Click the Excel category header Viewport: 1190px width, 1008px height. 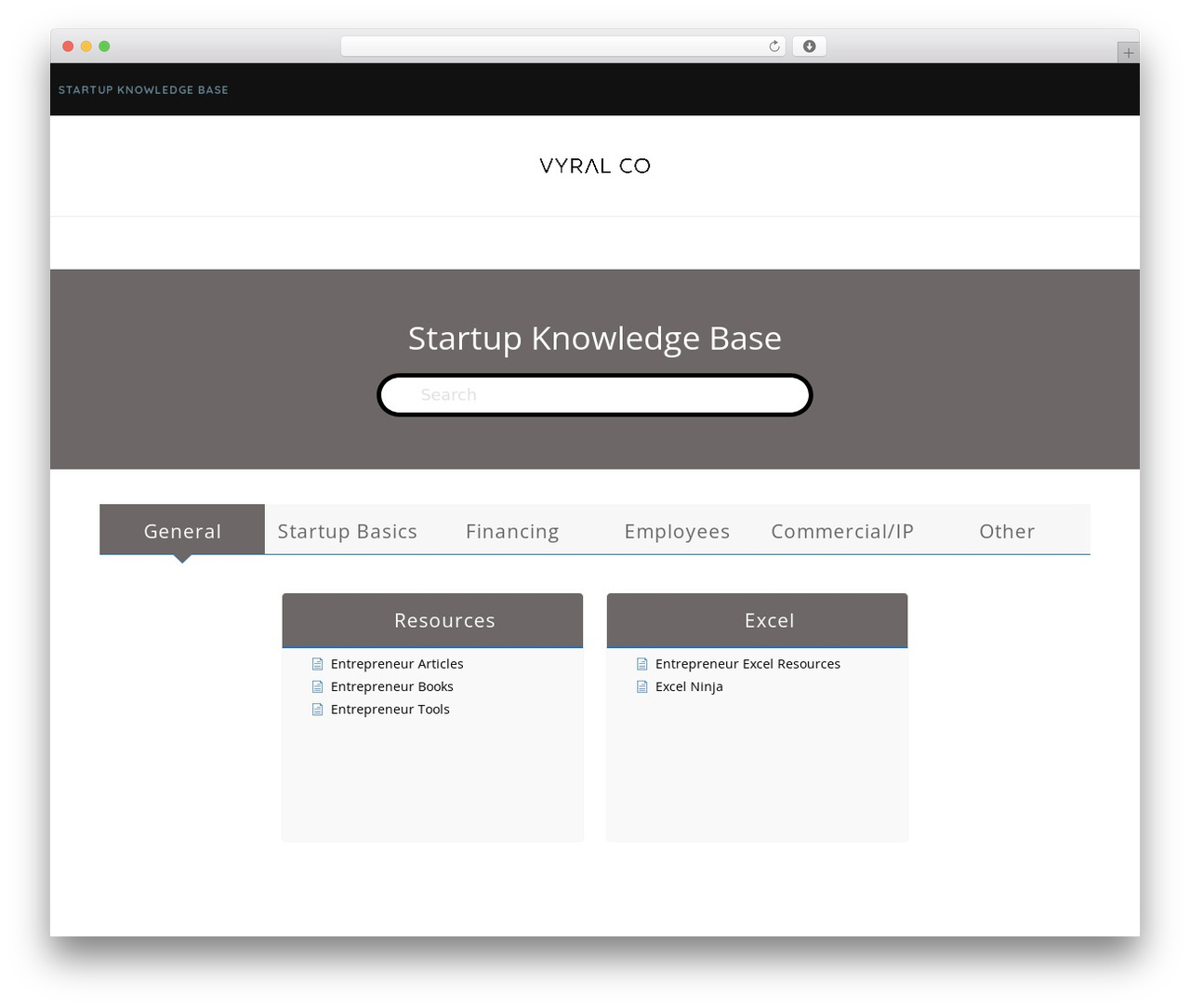pos(757,620)
